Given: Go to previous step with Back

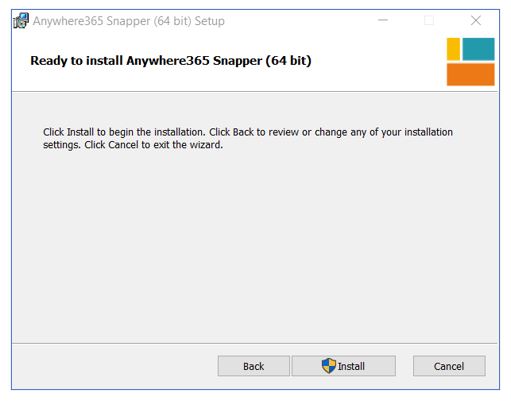Looking at the screenshot, I should pyautogui.click(x=254, y=366).
